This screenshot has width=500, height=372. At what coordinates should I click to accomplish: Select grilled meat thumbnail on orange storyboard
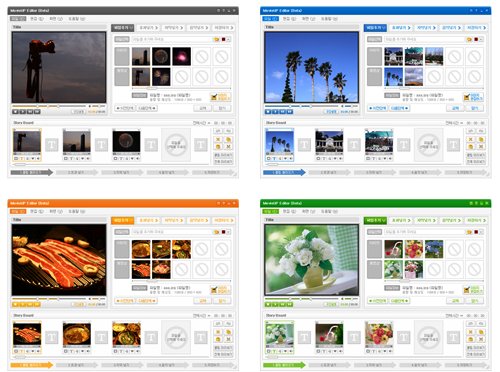[x=27, y=334]
